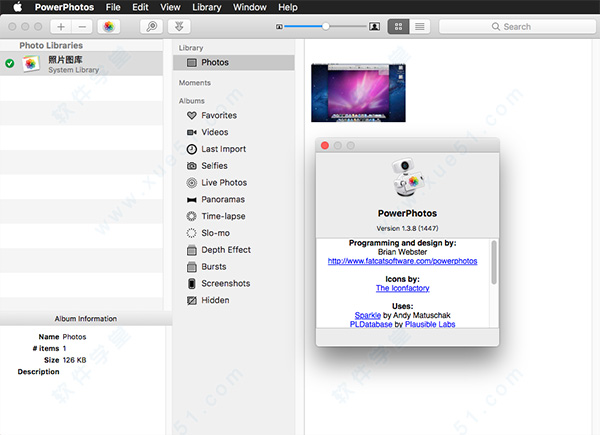The height and width of the screenshot is (435, 600).
Task: Open the Panoramas album icon
Action: click(x=192, y=199)
